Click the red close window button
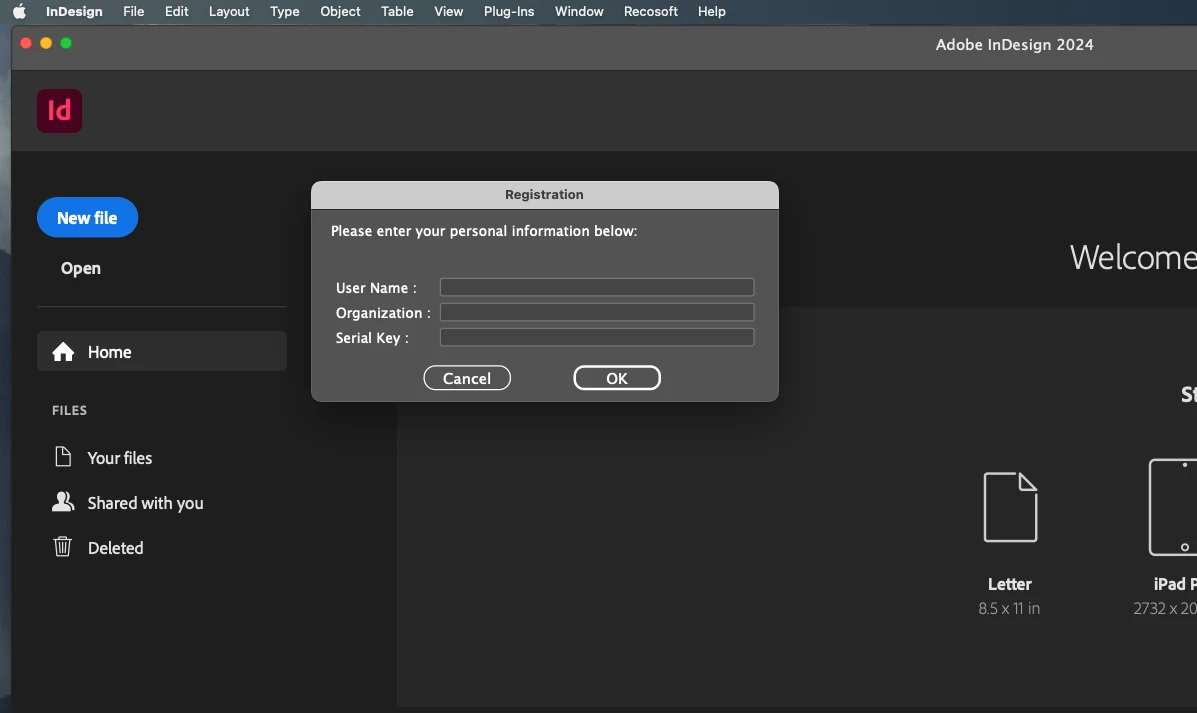Viewport: 1197px width, 713px height. [26, 43]
